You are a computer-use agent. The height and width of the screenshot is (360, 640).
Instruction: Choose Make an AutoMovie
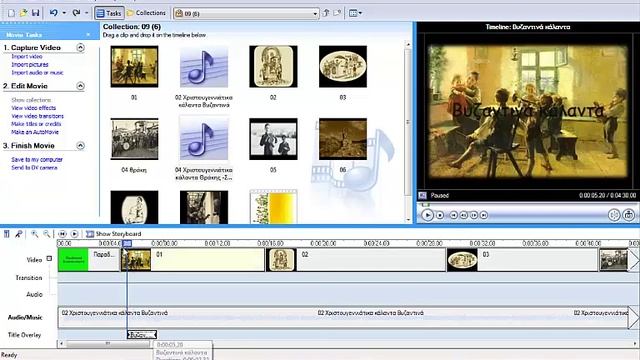35,132
